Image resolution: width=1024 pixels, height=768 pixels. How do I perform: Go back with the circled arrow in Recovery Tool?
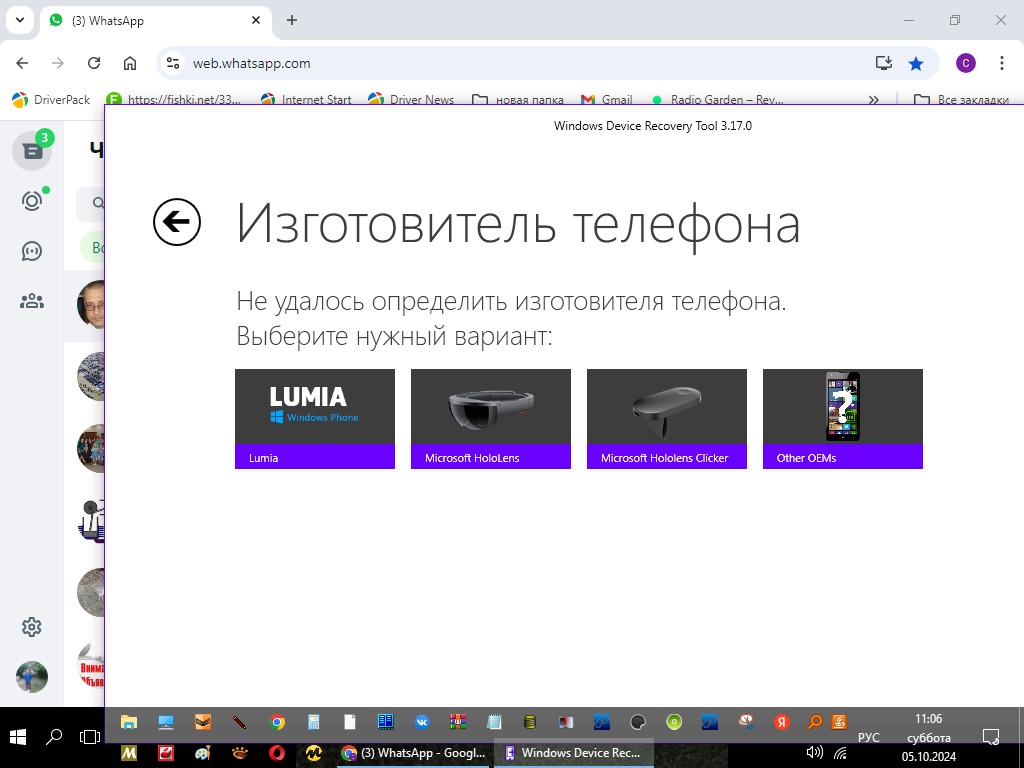(176, 222)
